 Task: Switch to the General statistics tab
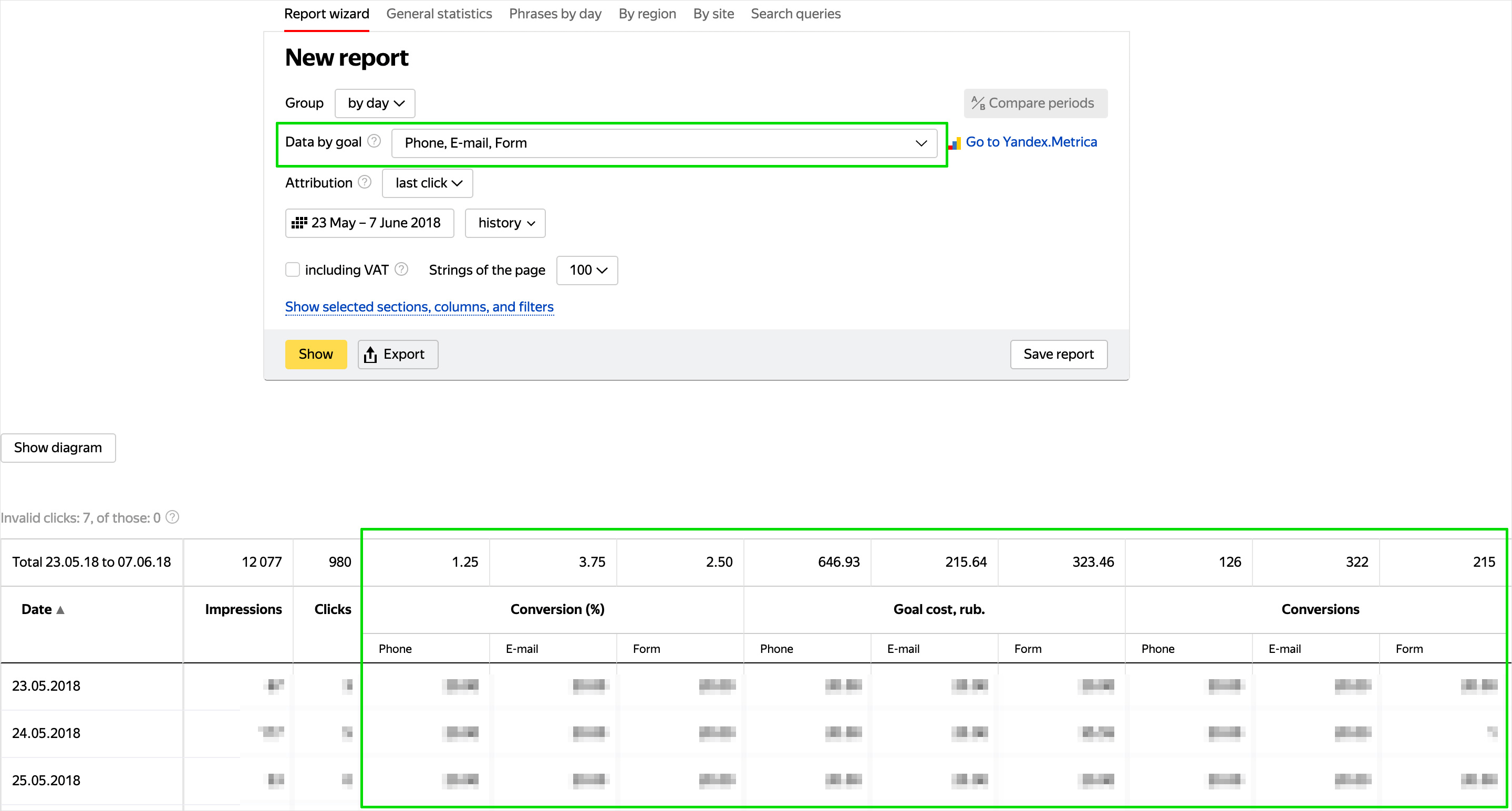tap(439, 14)
